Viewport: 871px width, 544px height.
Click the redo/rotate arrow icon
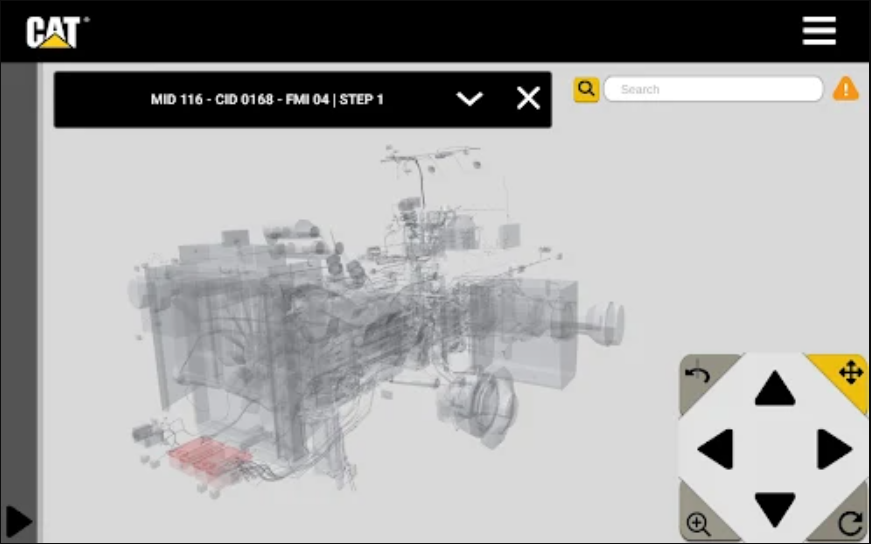[849, 523]
